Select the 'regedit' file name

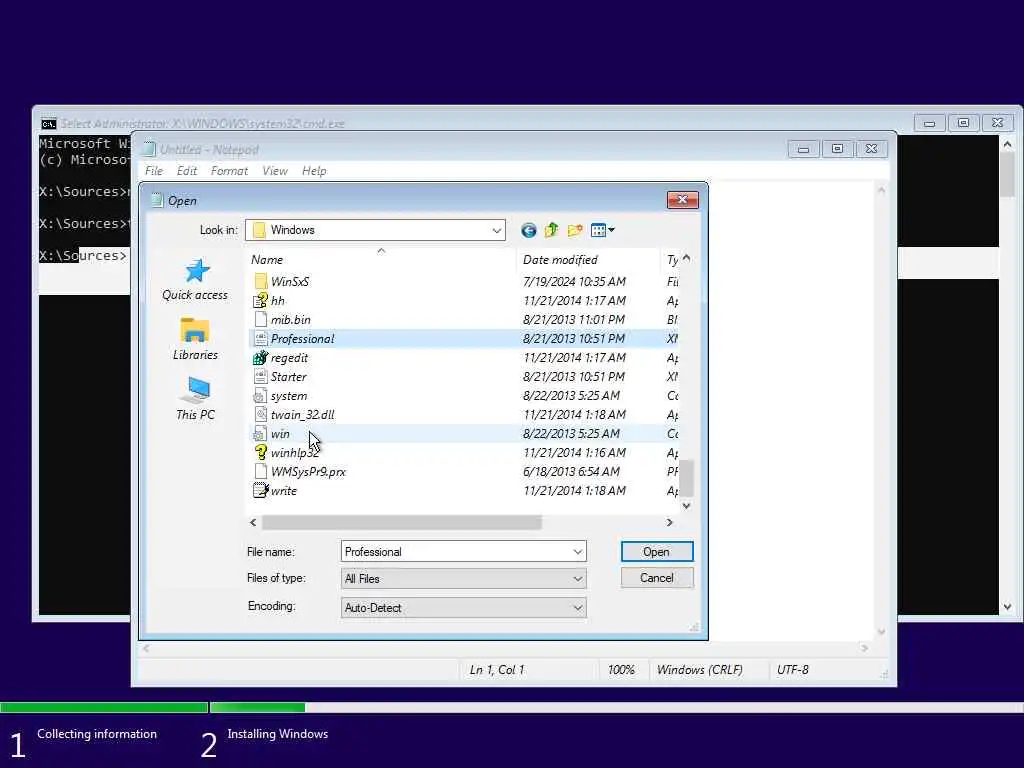click(289, 358)
